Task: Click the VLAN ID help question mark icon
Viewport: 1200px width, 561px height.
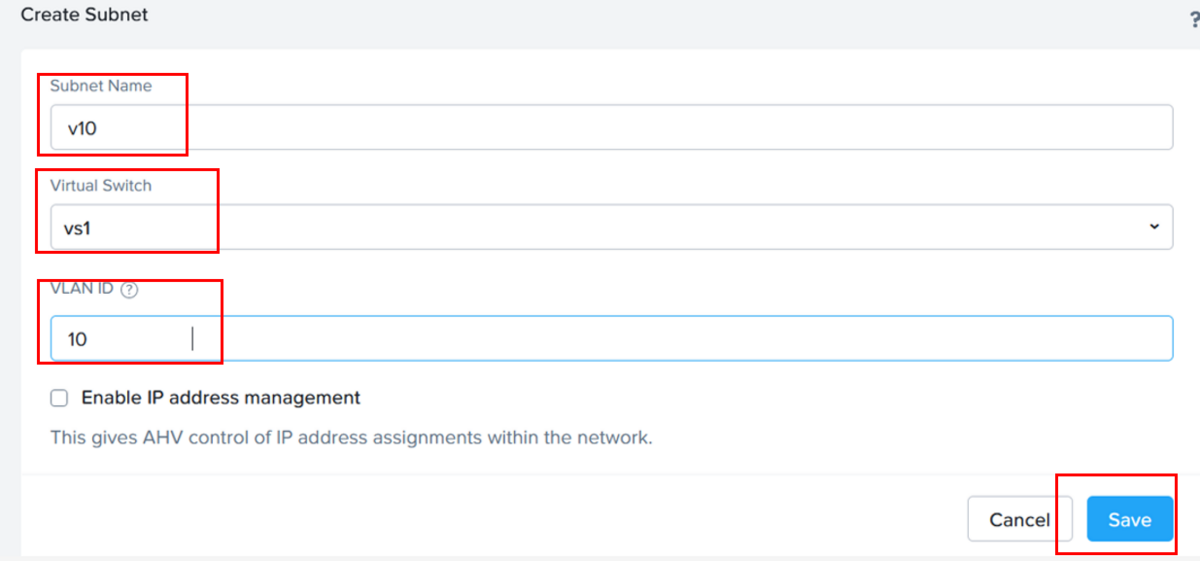Action: [128, 290]
